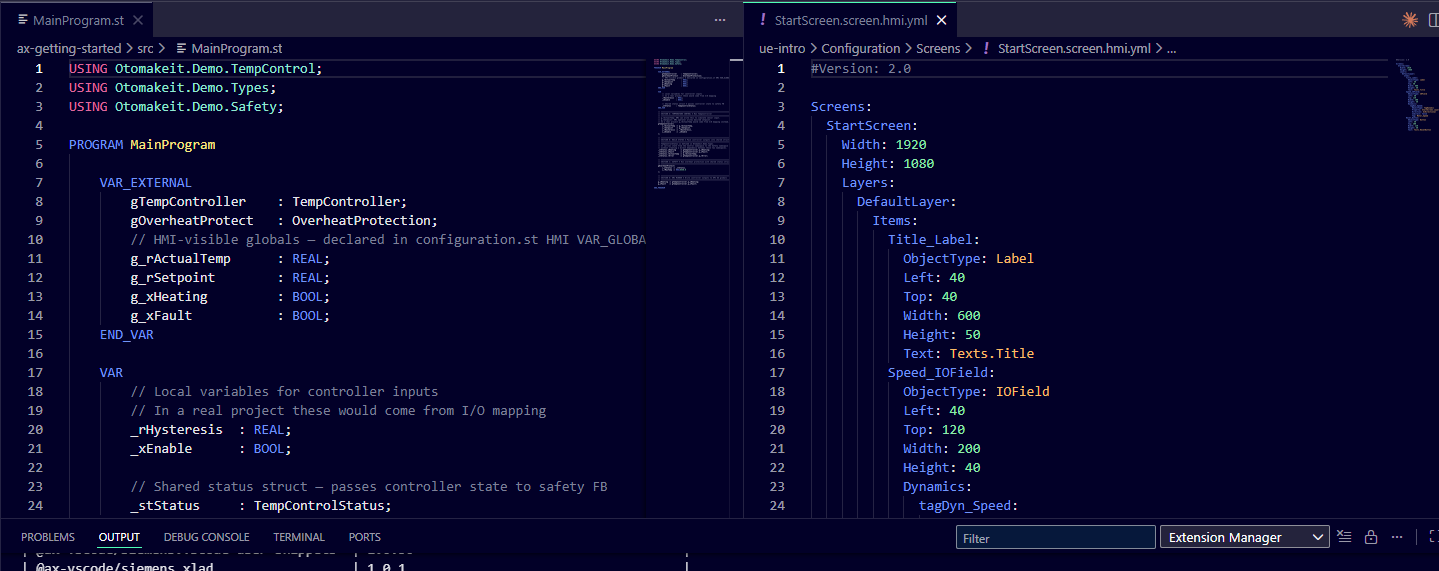Switch to DEBUG CONSOLE panel

pyautogui.click(x=207, y=537)
